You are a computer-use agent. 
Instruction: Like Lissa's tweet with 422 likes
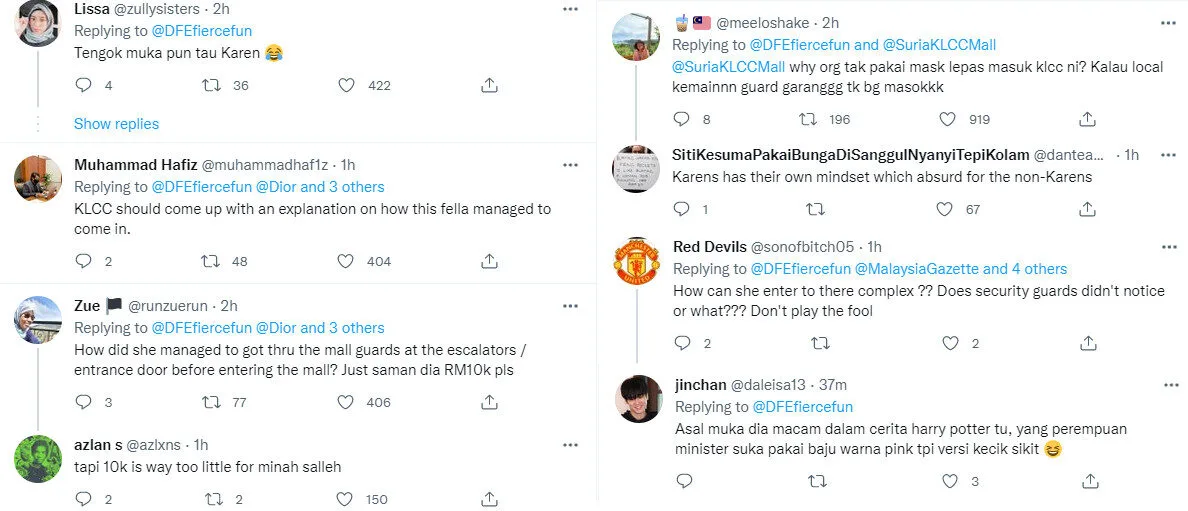[x=346, y=86]
